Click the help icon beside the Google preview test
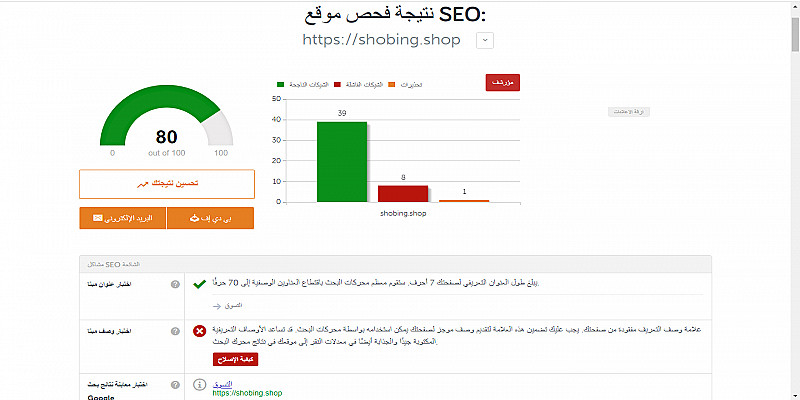This screenshot has width=800, height=400. (x=175, y=384)
